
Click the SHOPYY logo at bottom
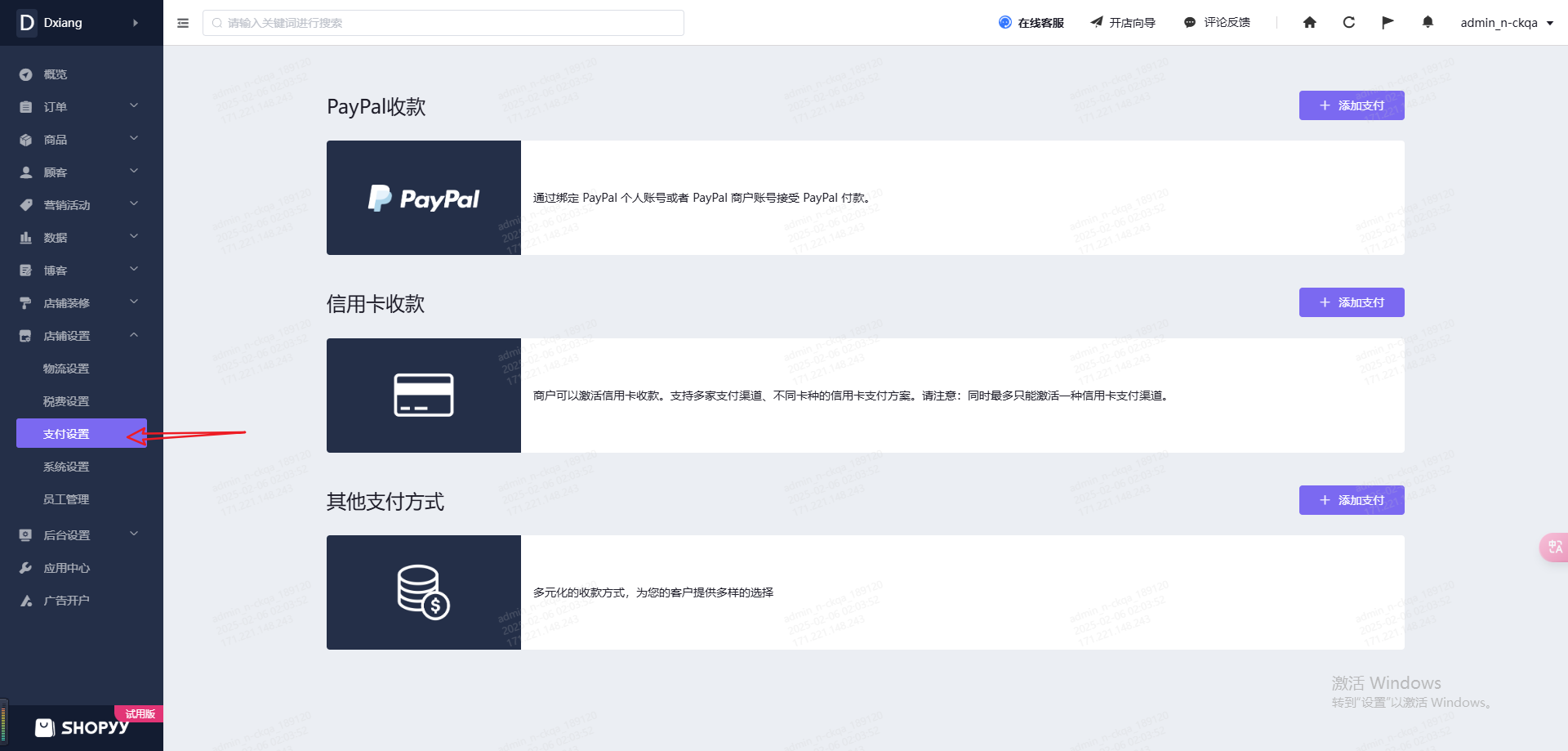point(82,727)
